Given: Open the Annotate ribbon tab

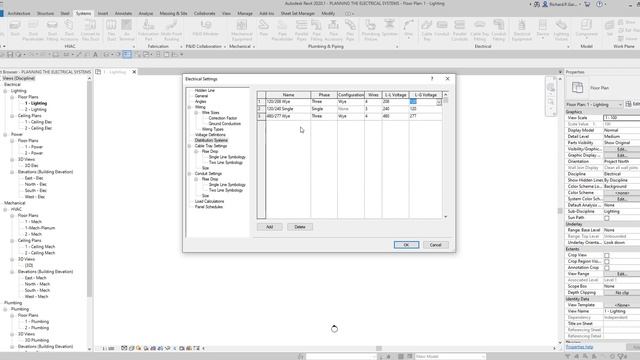Looking at the screenshot, I should click(x=123, y=13).
